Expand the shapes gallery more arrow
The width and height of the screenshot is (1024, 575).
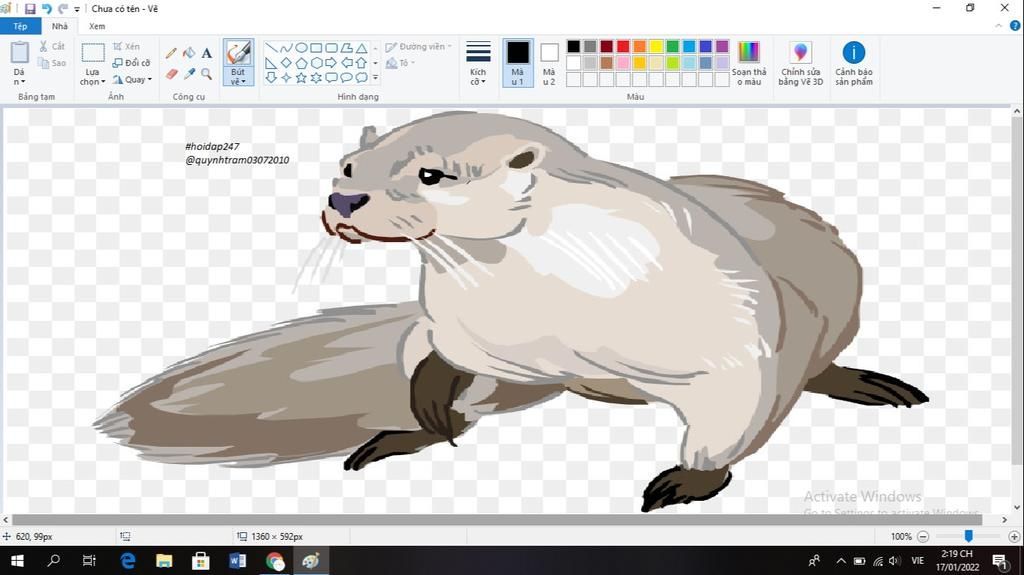376,78
